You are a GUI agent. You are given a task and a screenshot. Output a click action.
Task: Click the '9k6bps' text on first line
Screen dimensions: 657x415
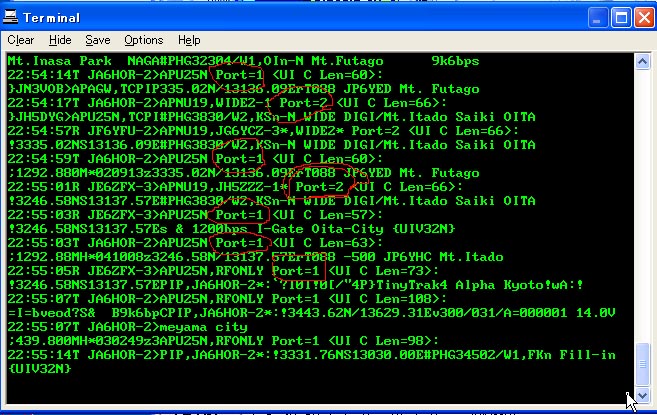click(x=455, y=61)
